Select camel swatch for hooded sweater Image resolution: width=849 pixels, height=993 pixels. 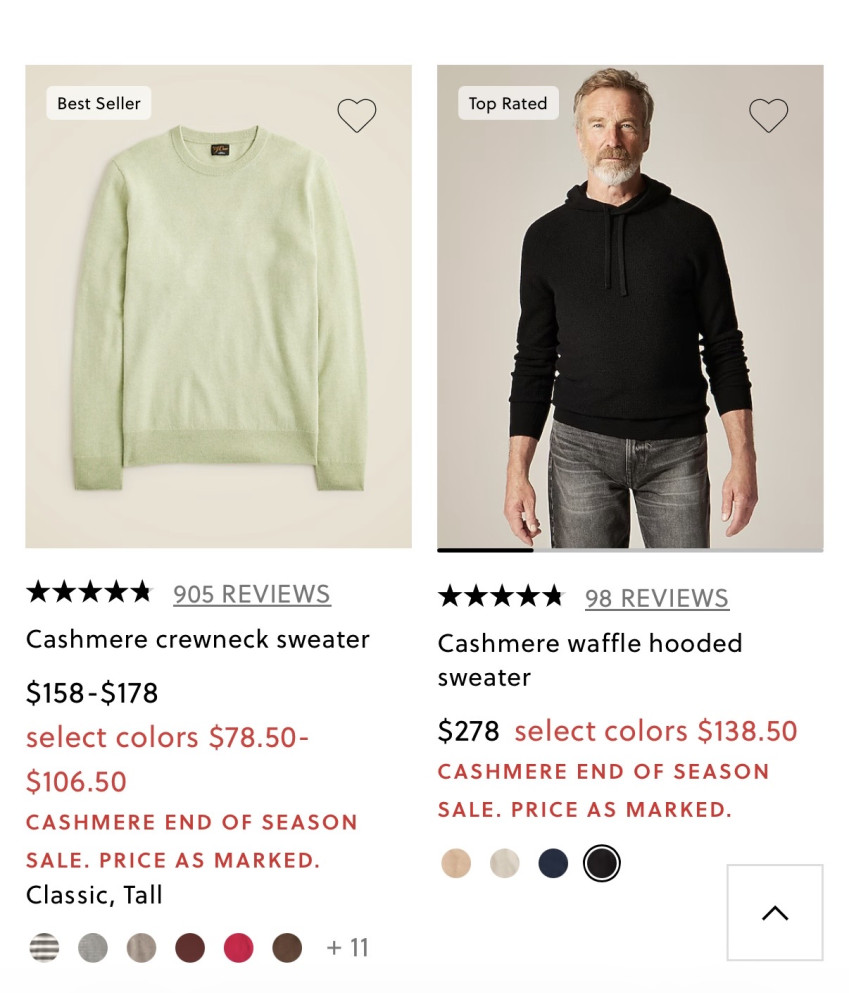point(456,863)
